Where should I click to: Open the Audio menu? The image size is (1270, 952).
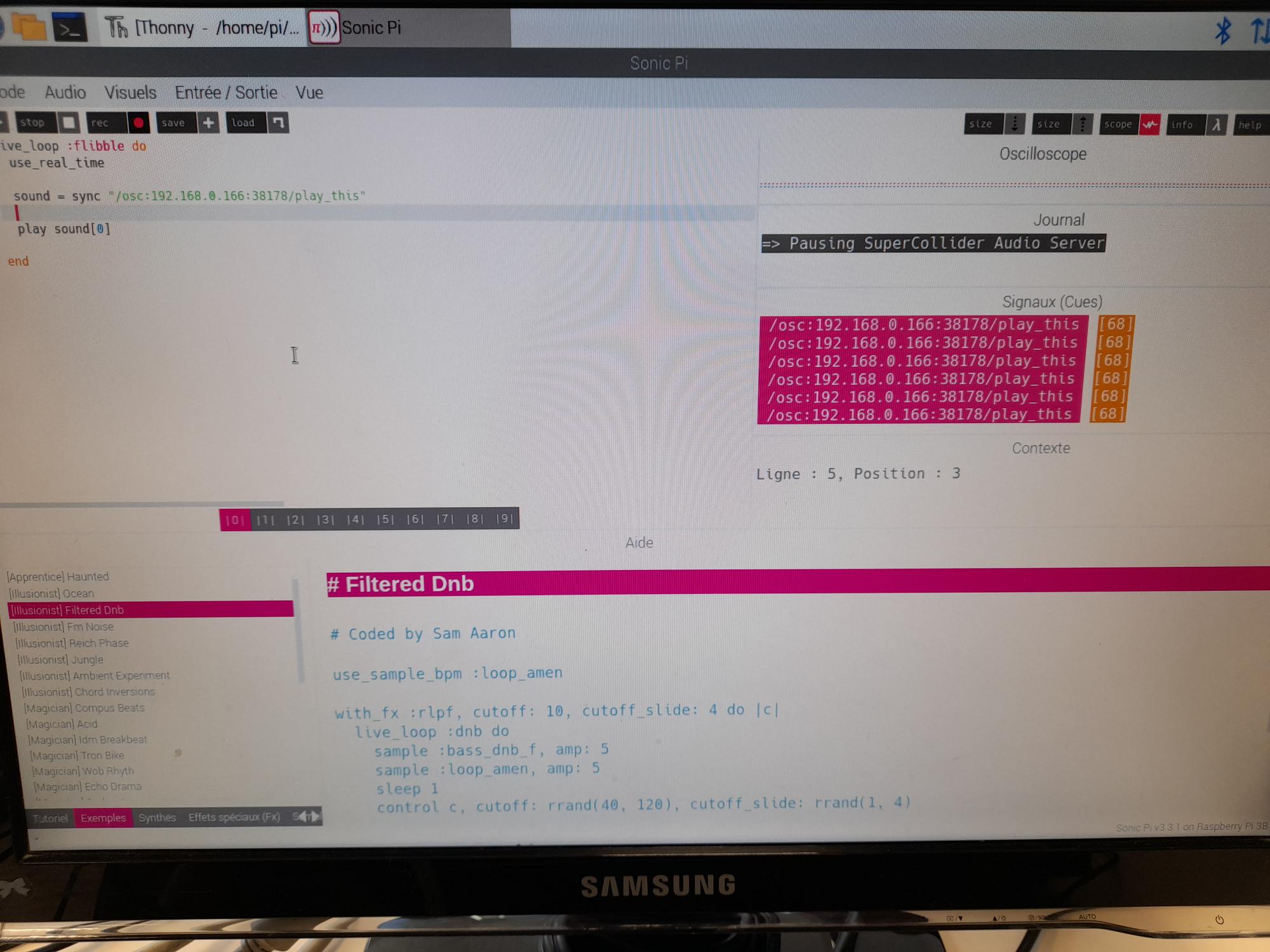(x=65, y=93)
